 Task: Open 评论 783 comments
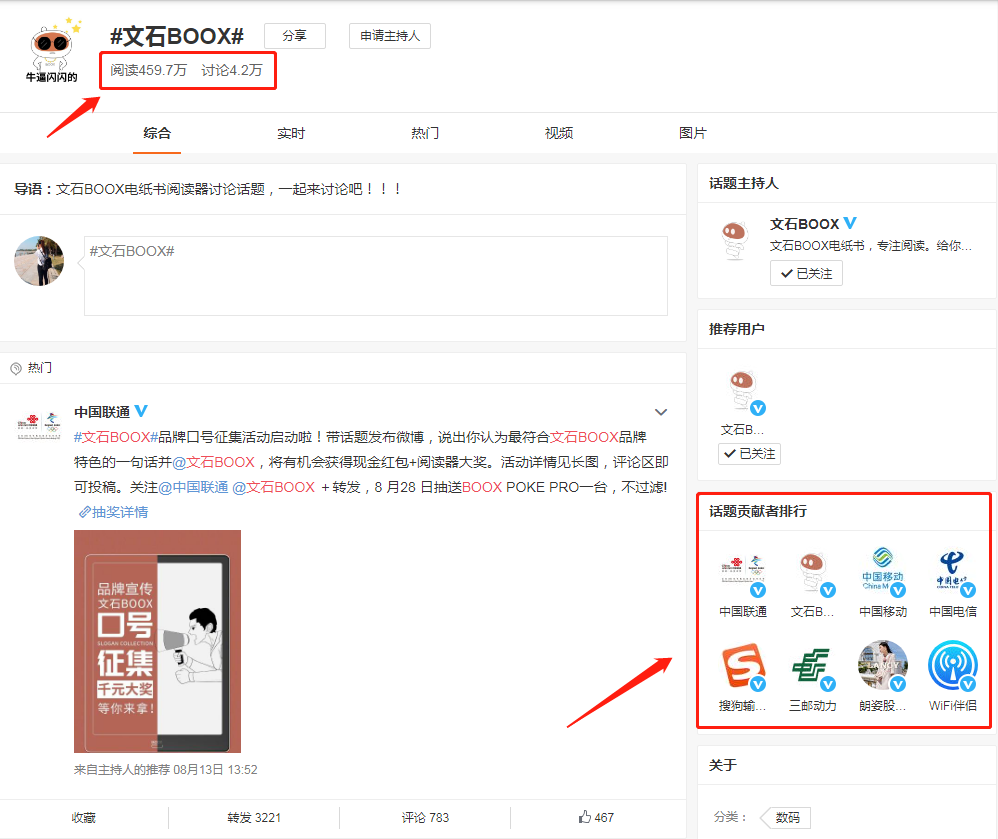425,817
